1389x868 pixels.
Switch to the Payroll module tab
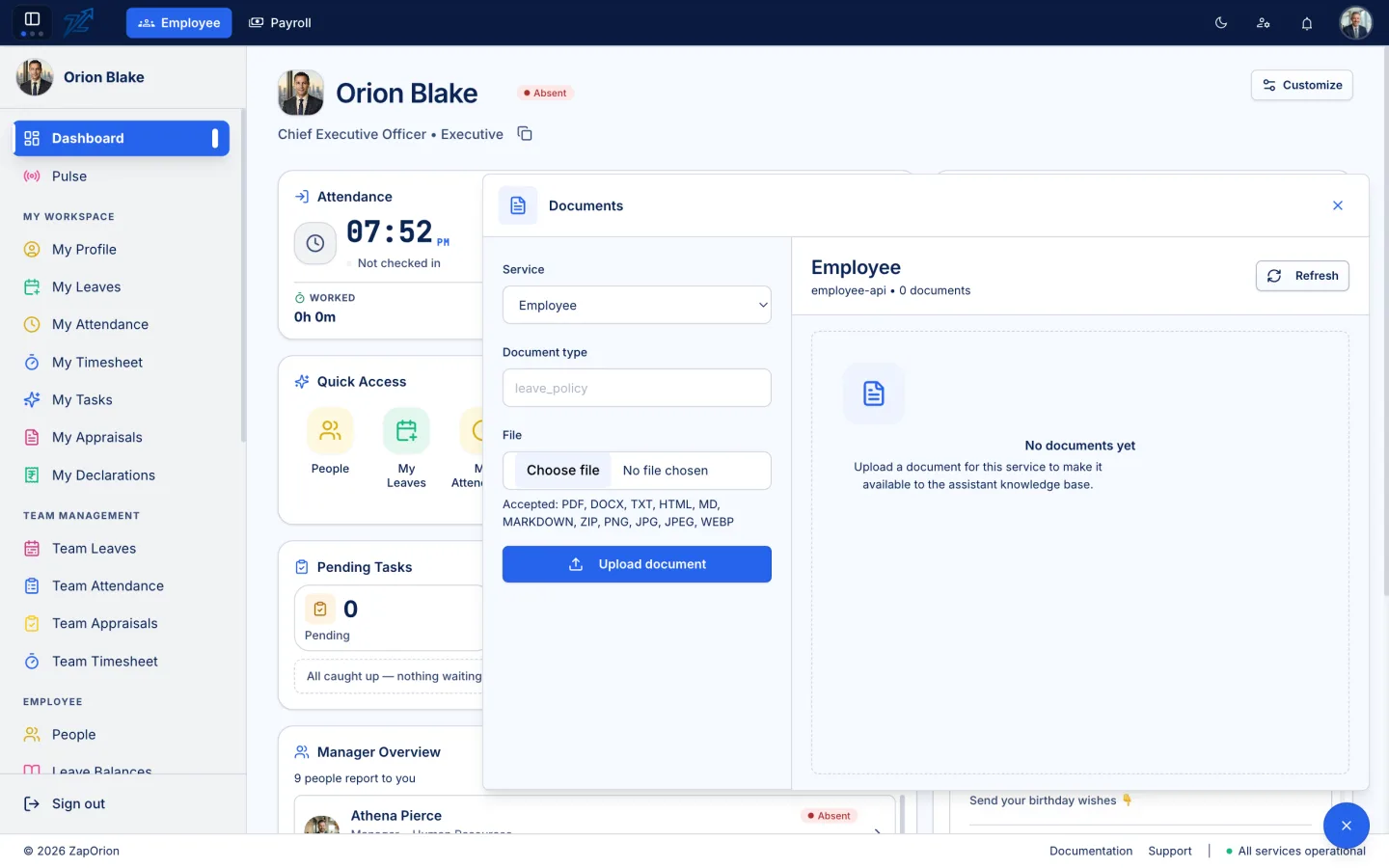tap(280, 23)
